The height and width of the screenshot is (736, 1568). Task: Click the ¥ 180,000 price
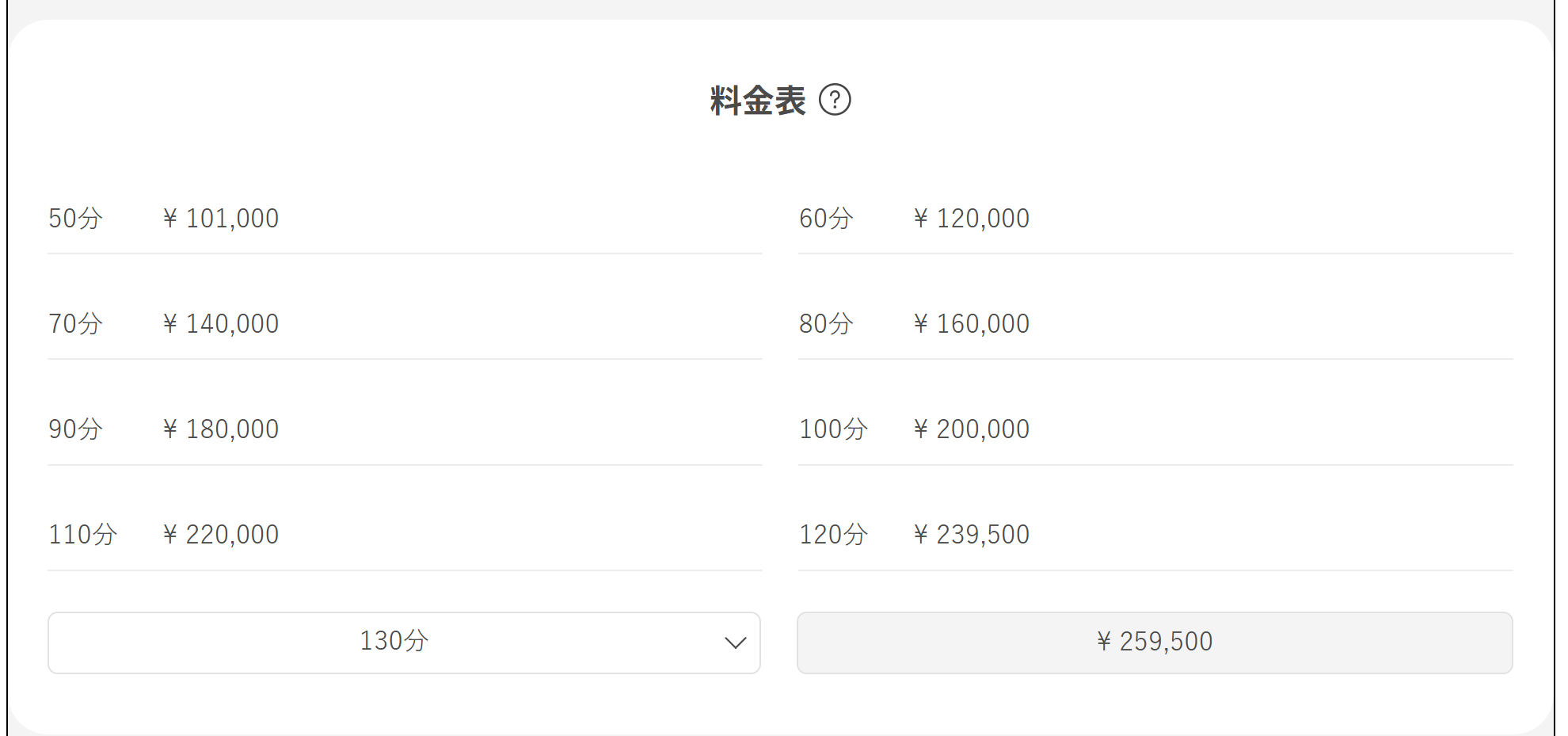[221, 429]
